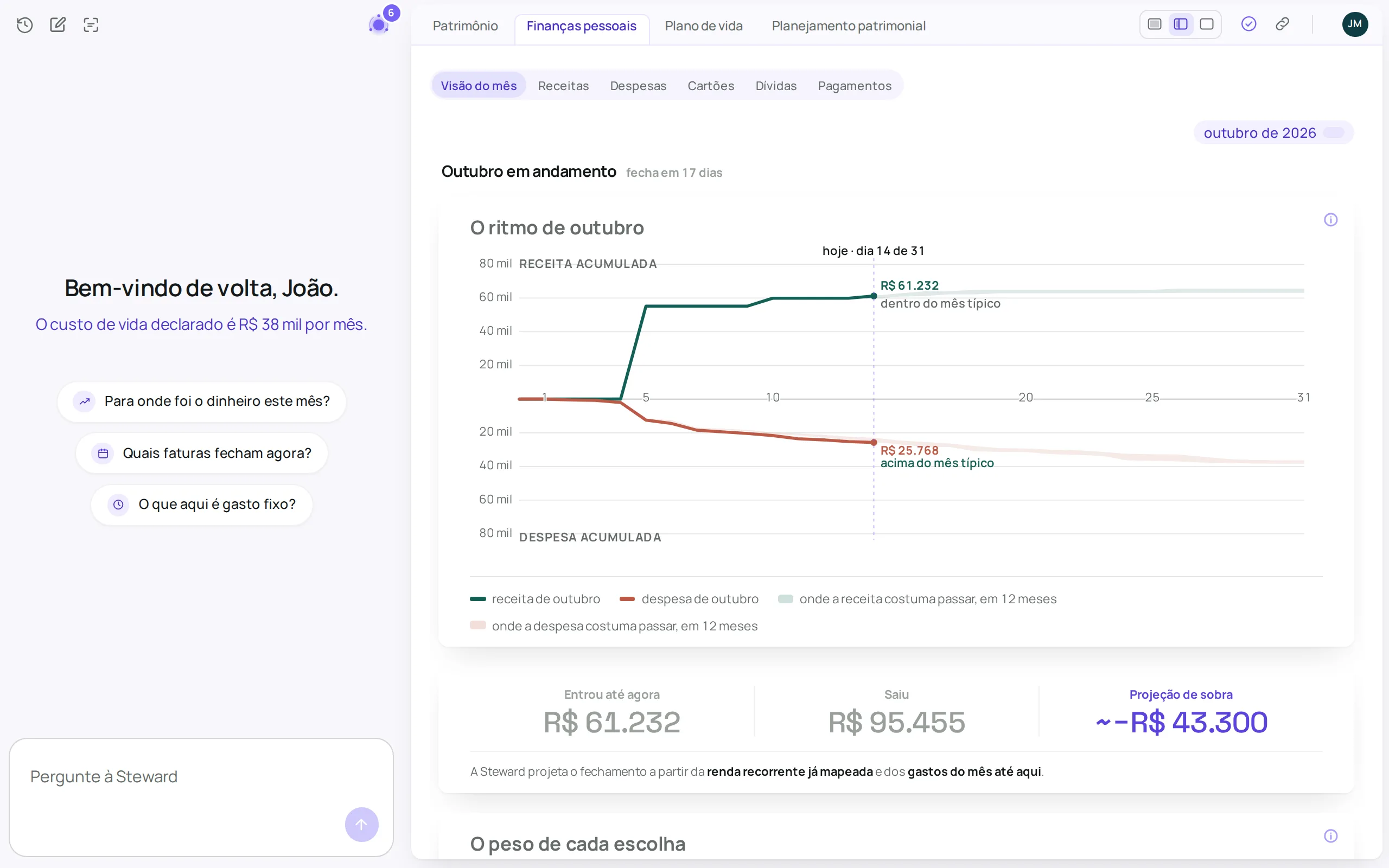Viewport: 1389px width, 868px height.
Task: Click the onde a despesa costuma passar swatch
Action: 477,626
